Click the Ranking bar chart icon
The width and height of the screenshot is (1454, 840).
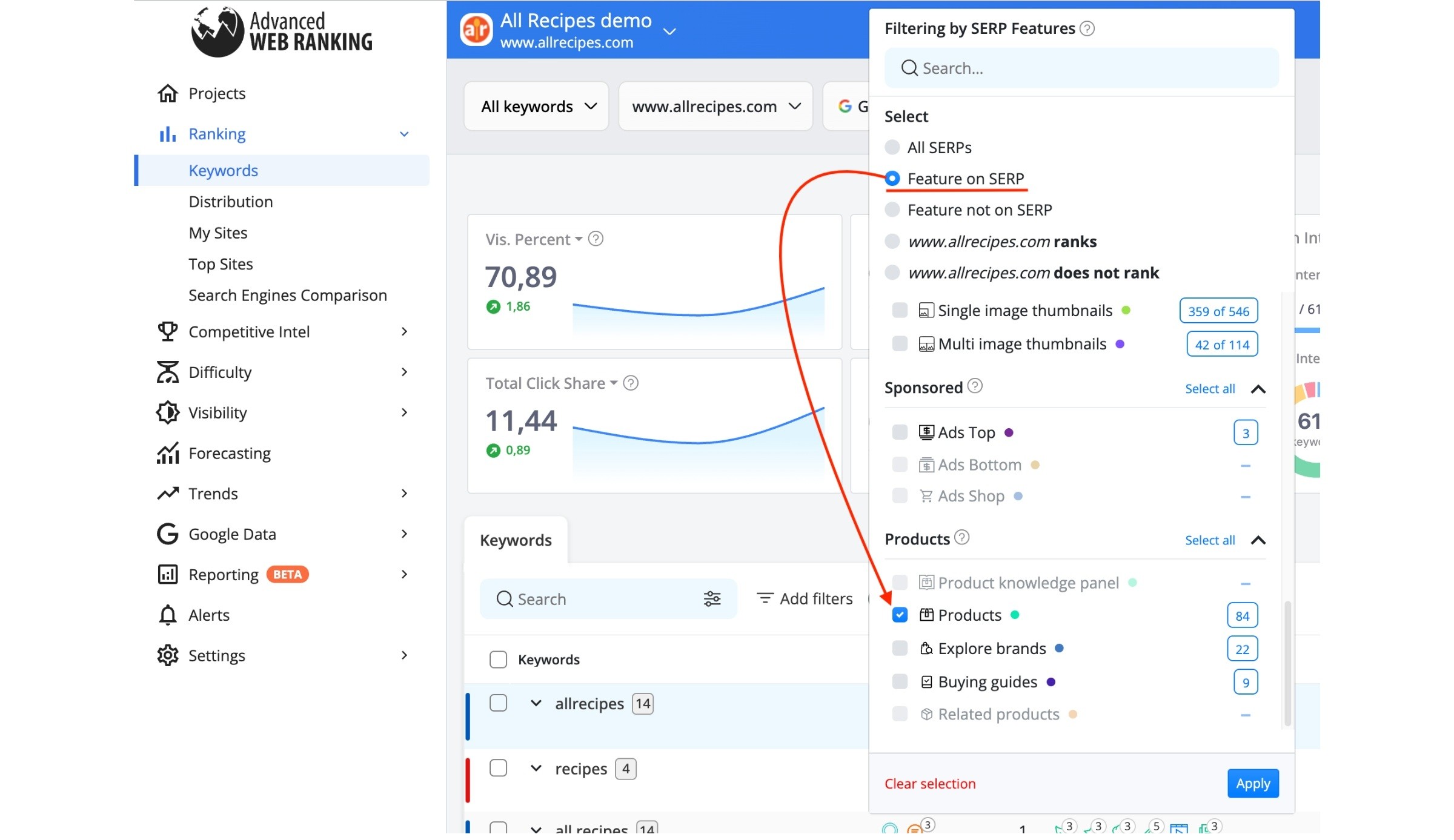coord(168,134)
